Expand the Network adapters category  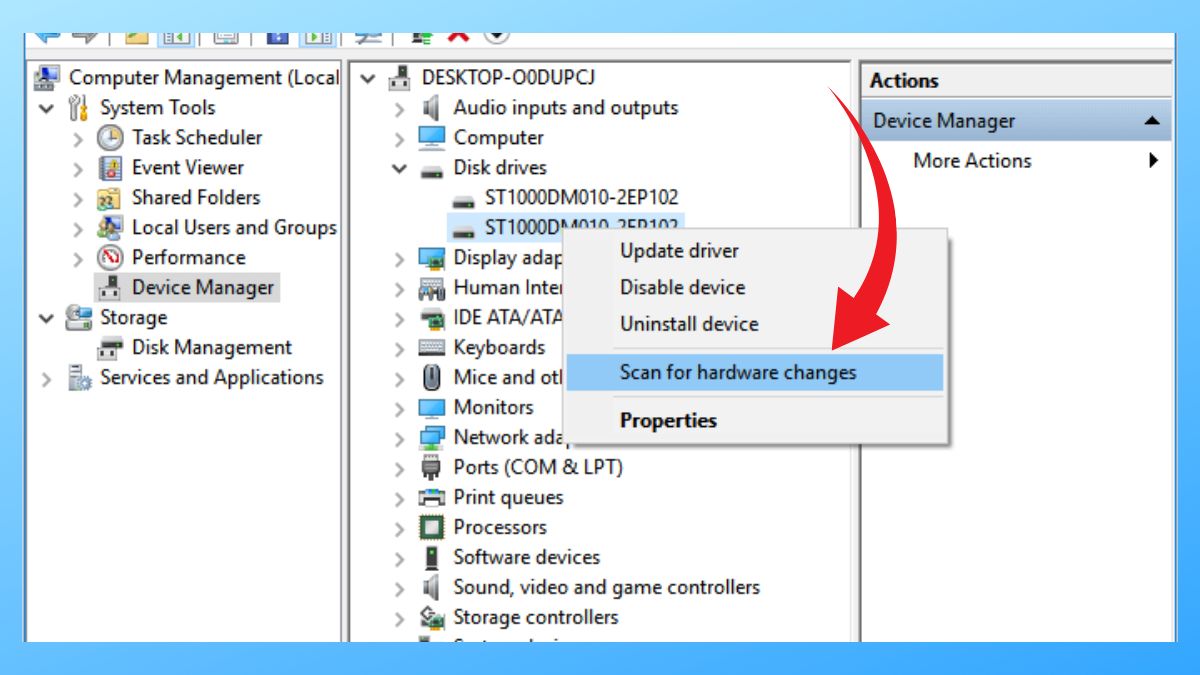[x=400, y=439]
